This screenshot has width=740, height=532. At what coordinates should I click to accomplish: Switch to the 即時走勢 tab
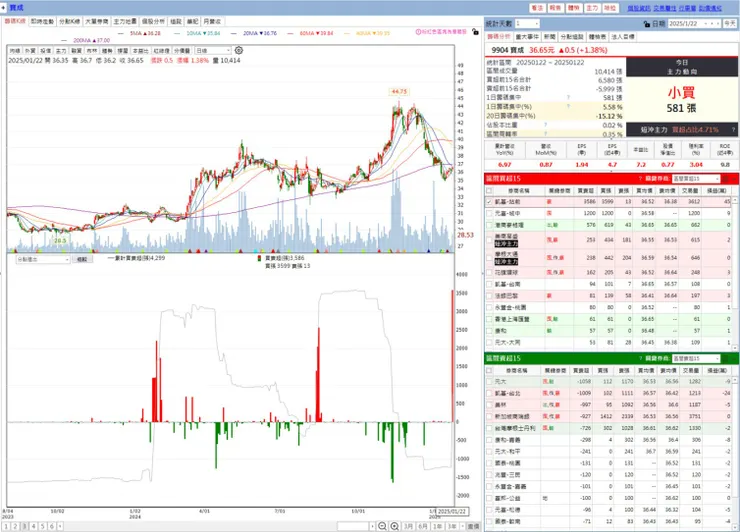point(42,22)
